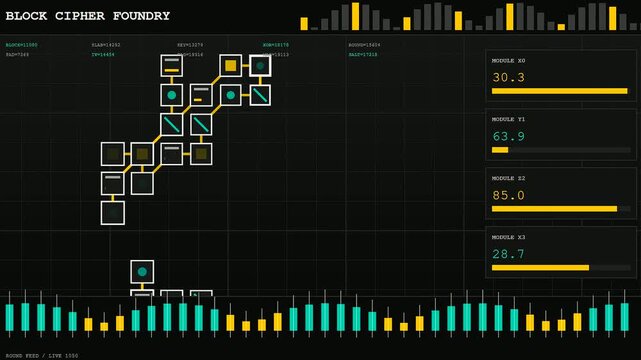The width and height of the screenshot is (641, 360).
Task: Select node with grey bar and short yellow bar
Action: [x=201, y=95]
